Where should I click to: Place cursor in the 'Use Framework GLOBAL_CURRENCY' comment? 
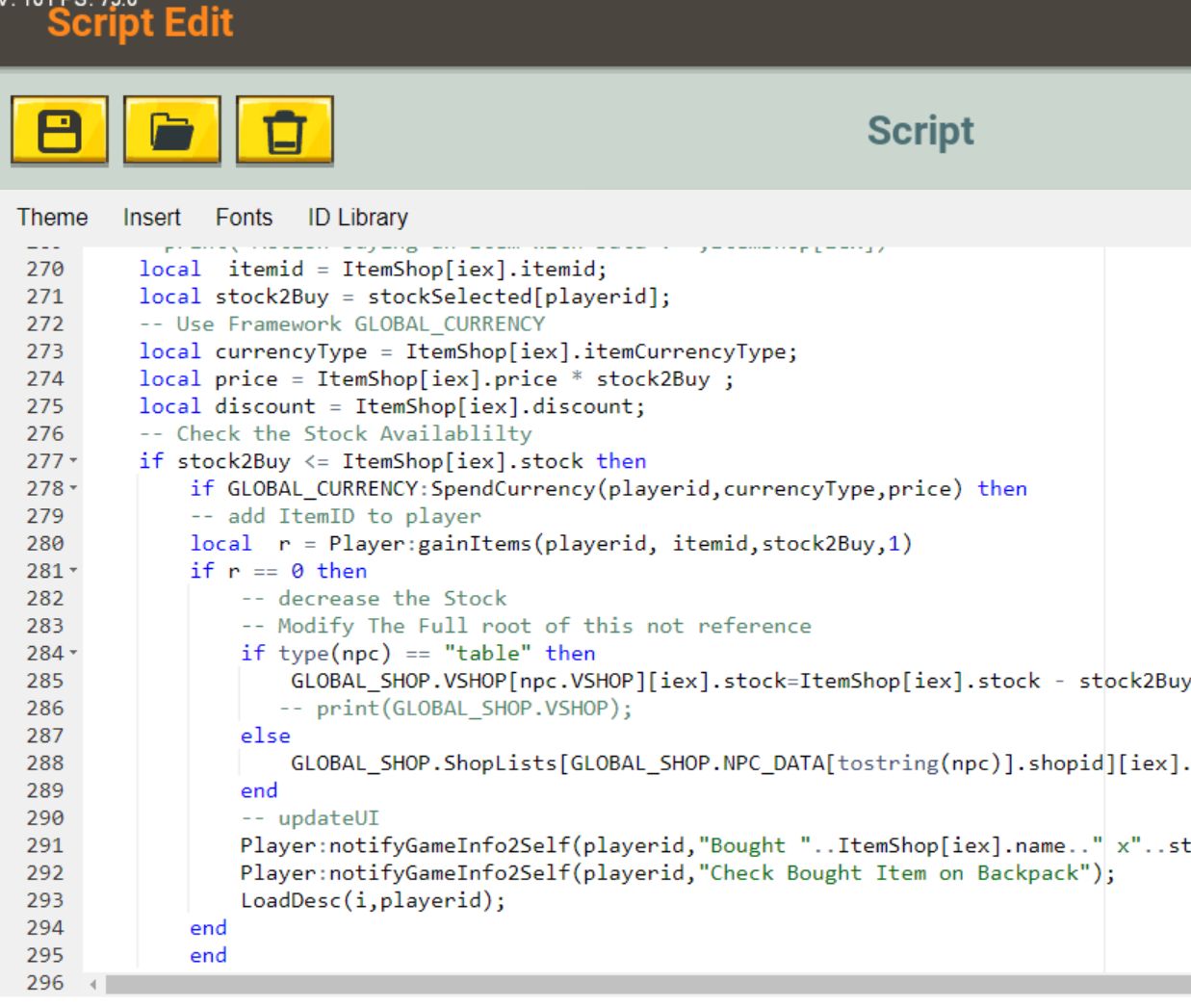click(359, 324)
